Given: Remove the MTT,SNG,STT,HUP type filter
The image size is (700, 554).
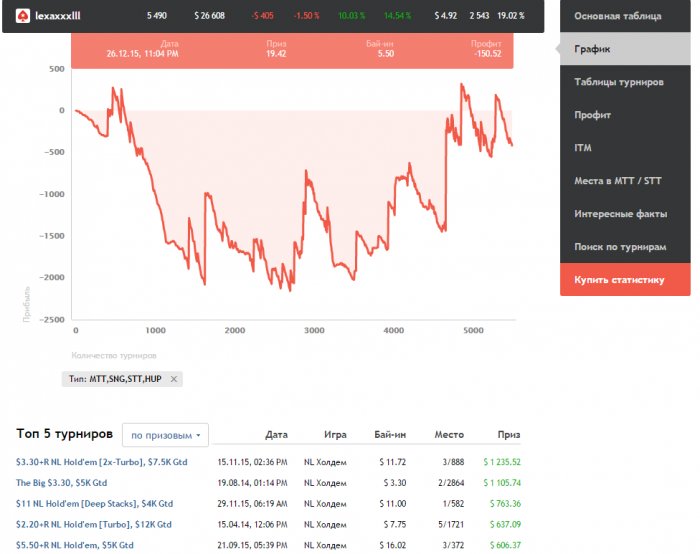Looking at the screenshot, I should click(173, 379).
